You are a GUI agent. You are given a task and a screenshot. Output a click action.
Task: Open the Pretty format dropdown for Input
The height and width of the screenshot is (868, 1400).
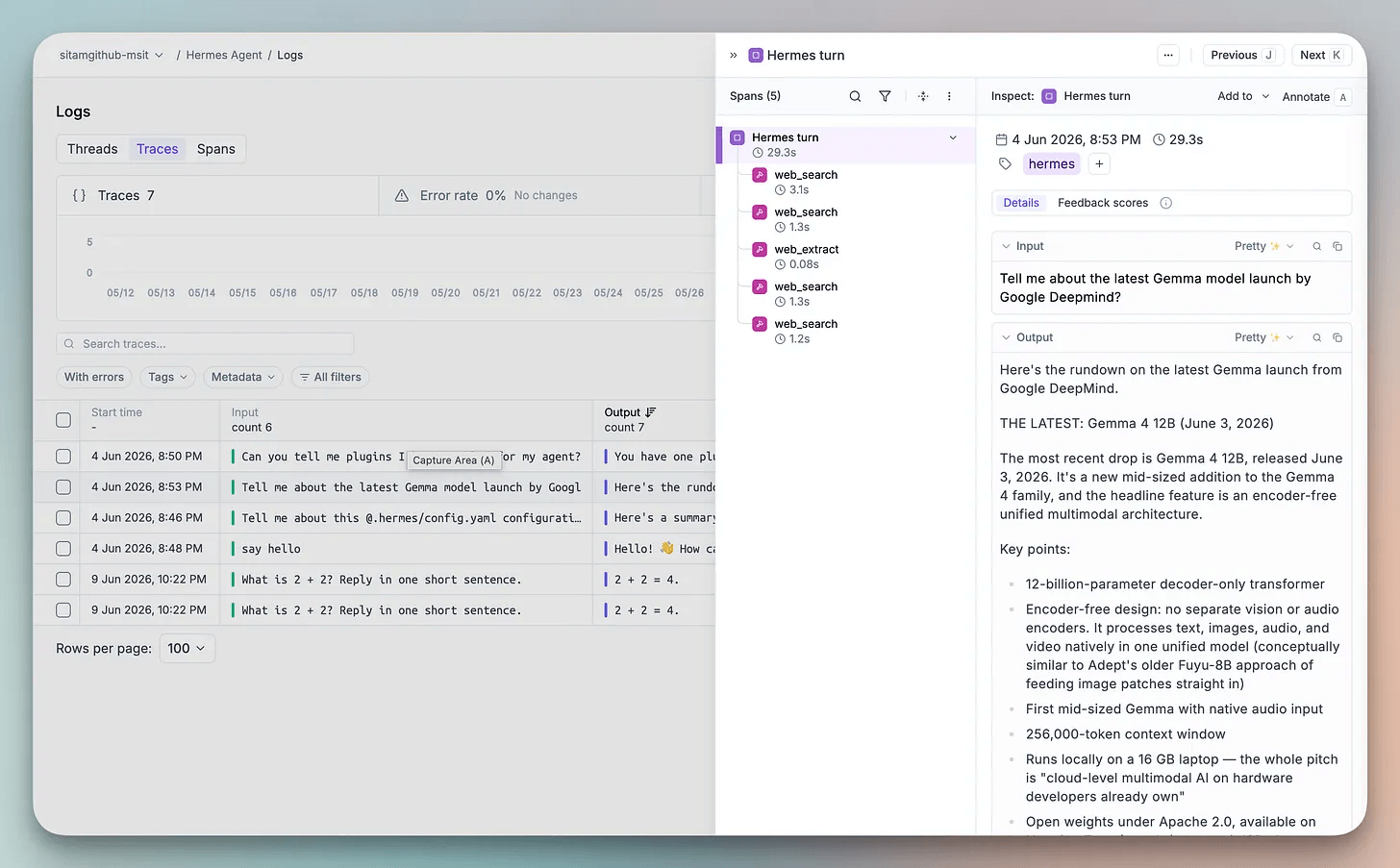pos(1264,246)
